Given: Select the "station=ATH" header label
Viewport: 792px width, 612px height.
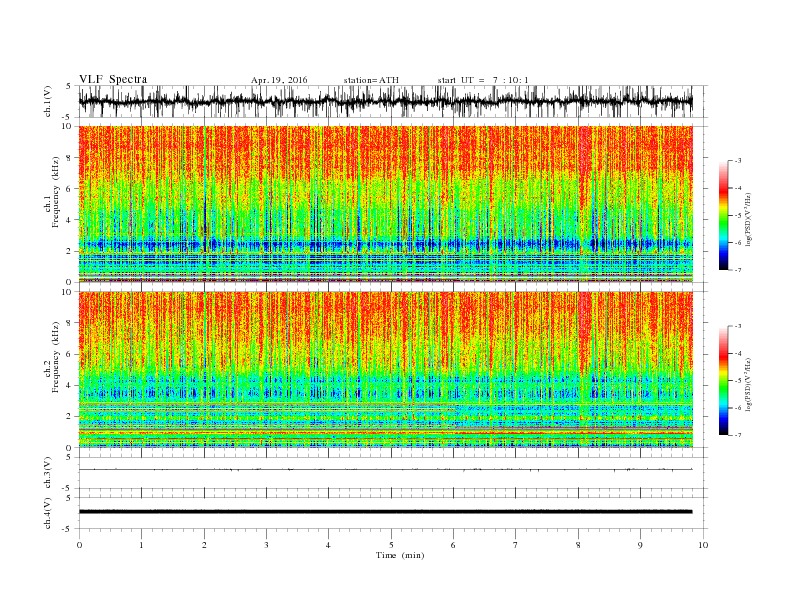Looking at the screenshot, I should point(371,80).
